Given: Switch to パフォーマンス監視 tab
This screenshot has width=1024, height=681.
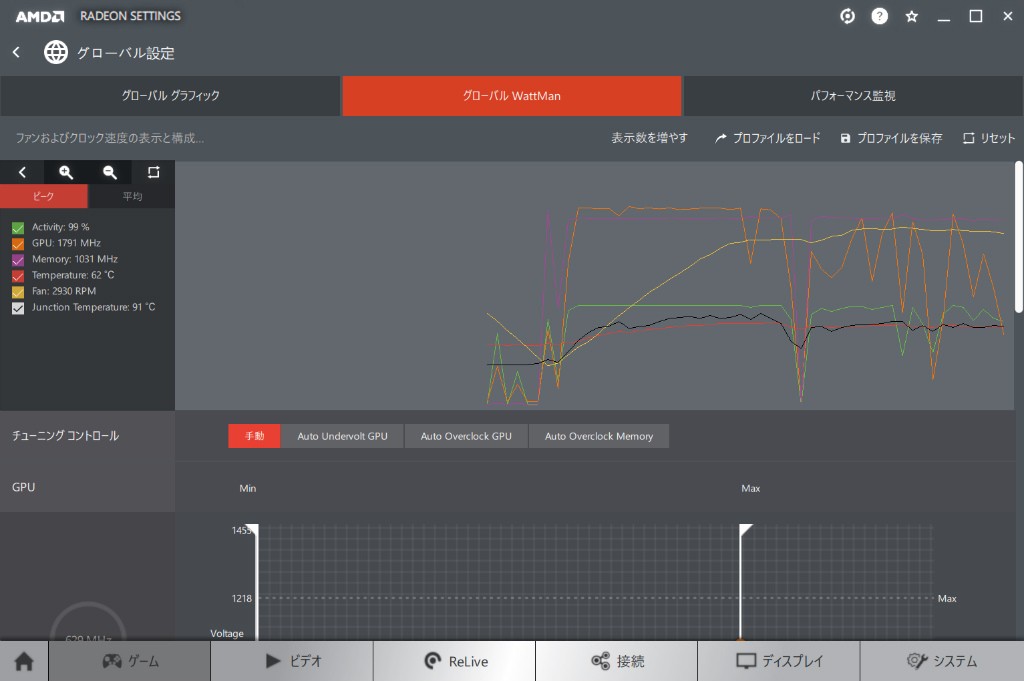Looking at the screenshot, I should coord(853,96).
